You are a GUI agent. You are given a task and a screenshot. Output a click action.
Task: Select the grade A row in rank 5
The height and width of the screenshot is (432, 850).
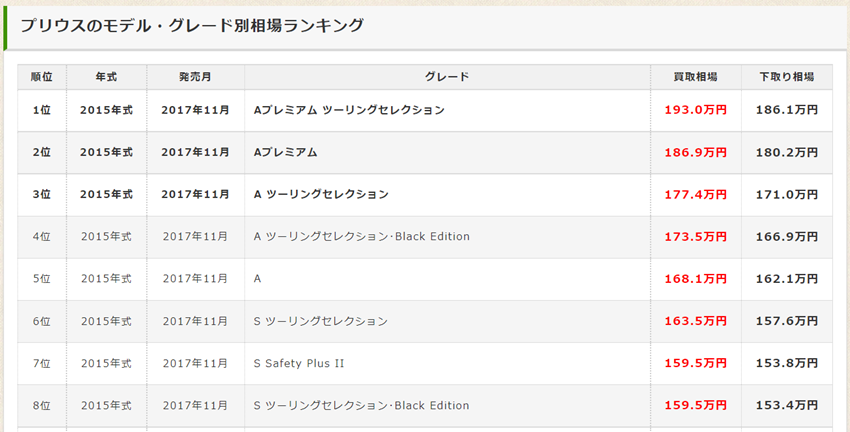258,279
